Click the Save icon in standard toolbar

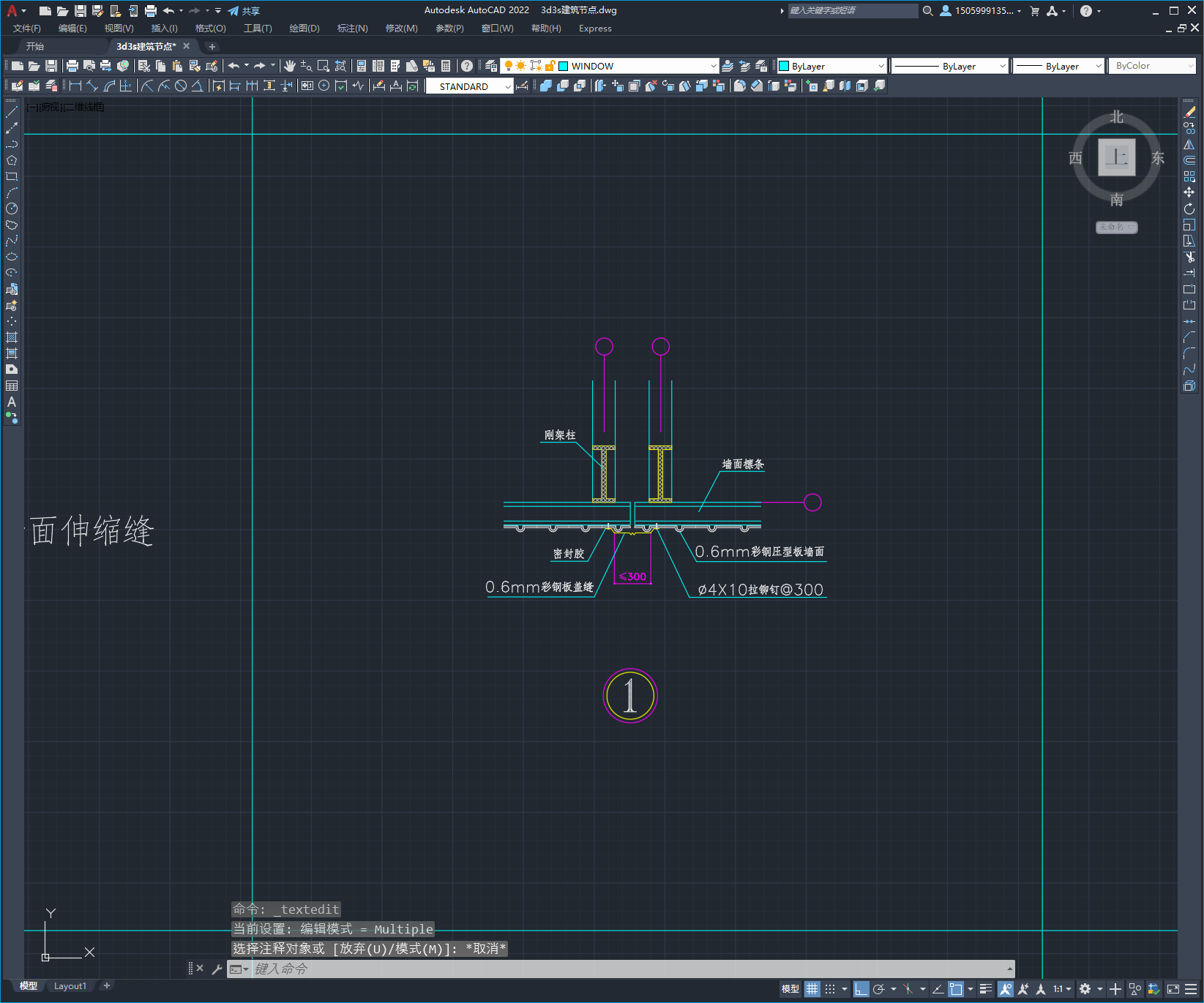[51, 66]
